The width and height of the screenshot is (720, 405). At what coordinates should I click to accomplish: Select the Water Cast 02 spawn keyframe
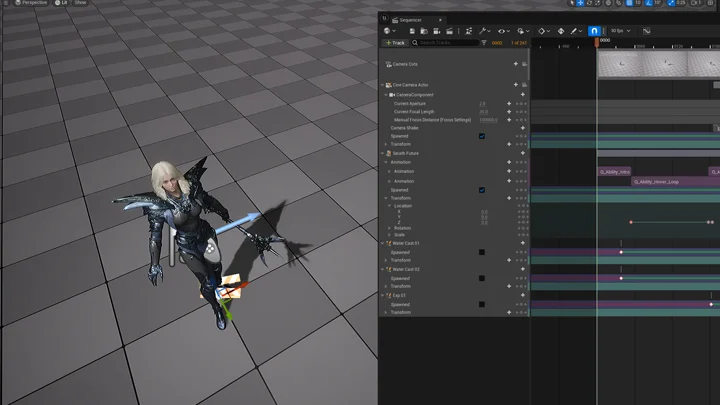621,278
